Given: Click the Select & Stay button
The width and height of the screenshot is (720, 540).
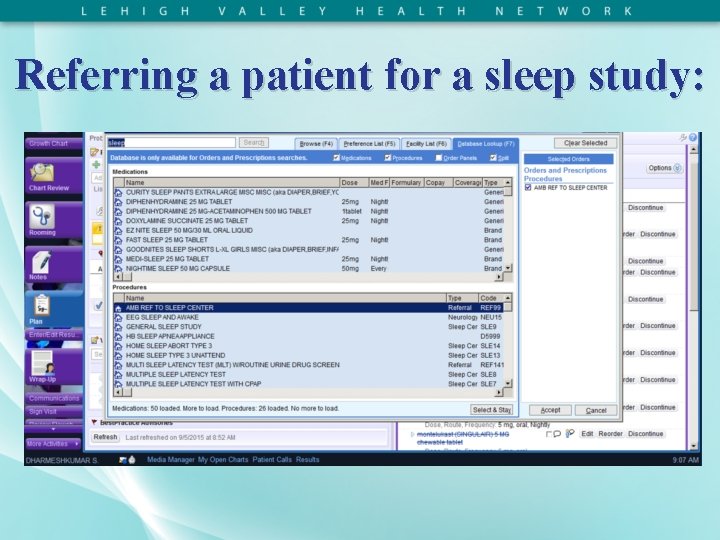Looking at the screenshot, I should pyautogui.click(x=492, y=410).
